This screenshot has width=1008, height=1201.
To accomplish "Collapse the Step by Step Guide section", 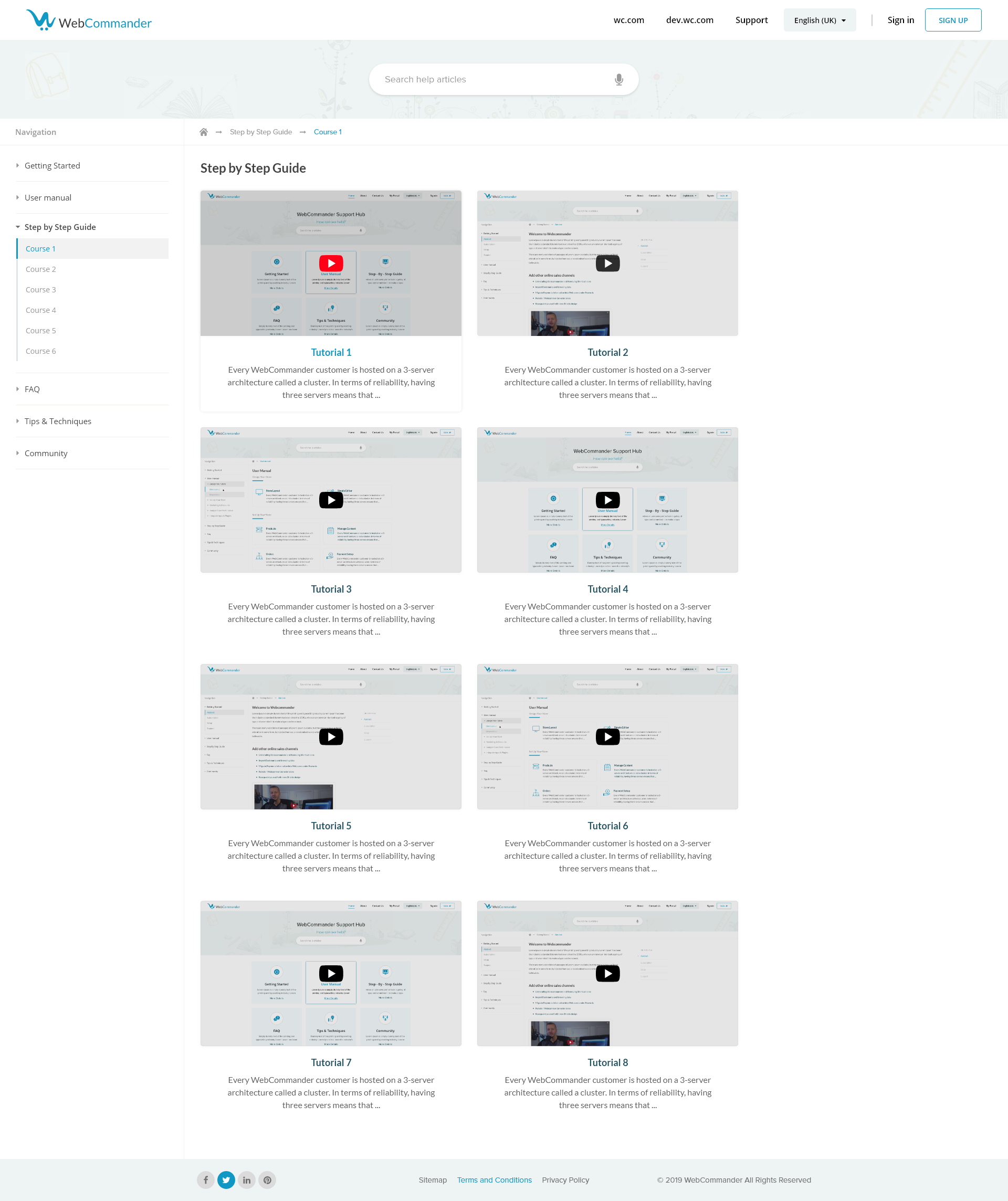I will (59, 227).
